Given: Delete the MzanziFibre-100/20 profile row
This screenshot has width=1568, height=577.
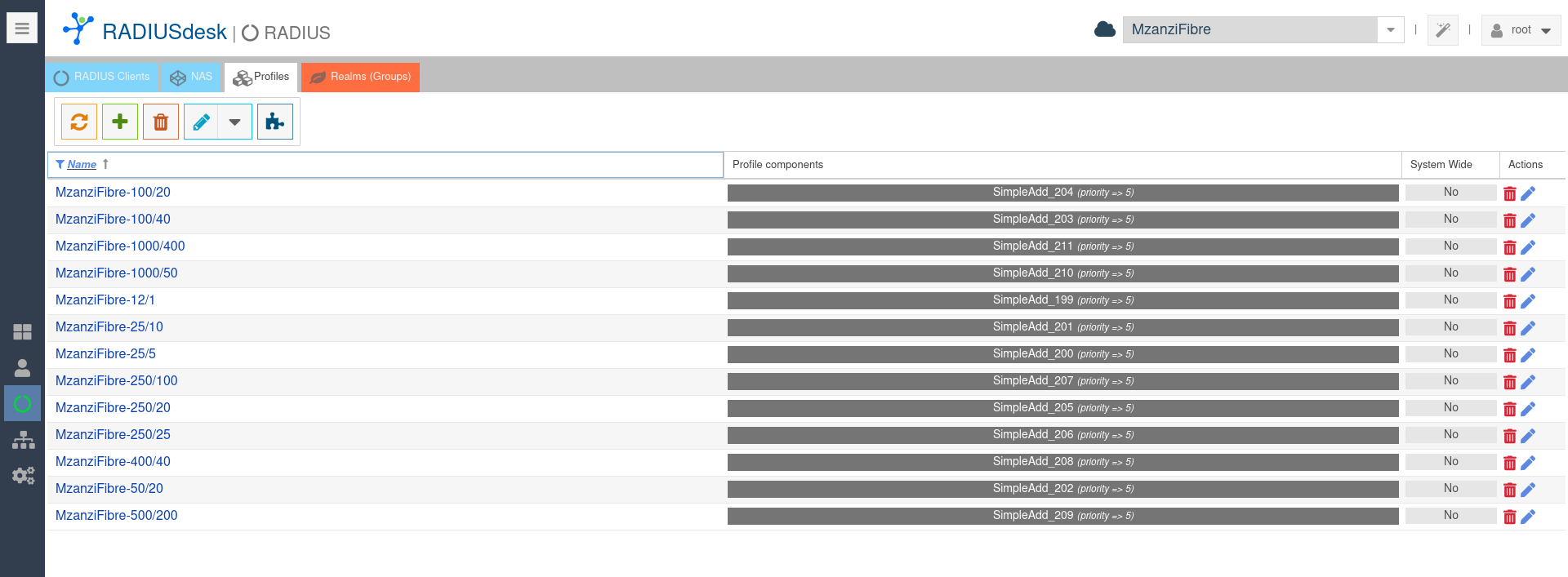Looking at the screenshot, I should (1509, 193).
